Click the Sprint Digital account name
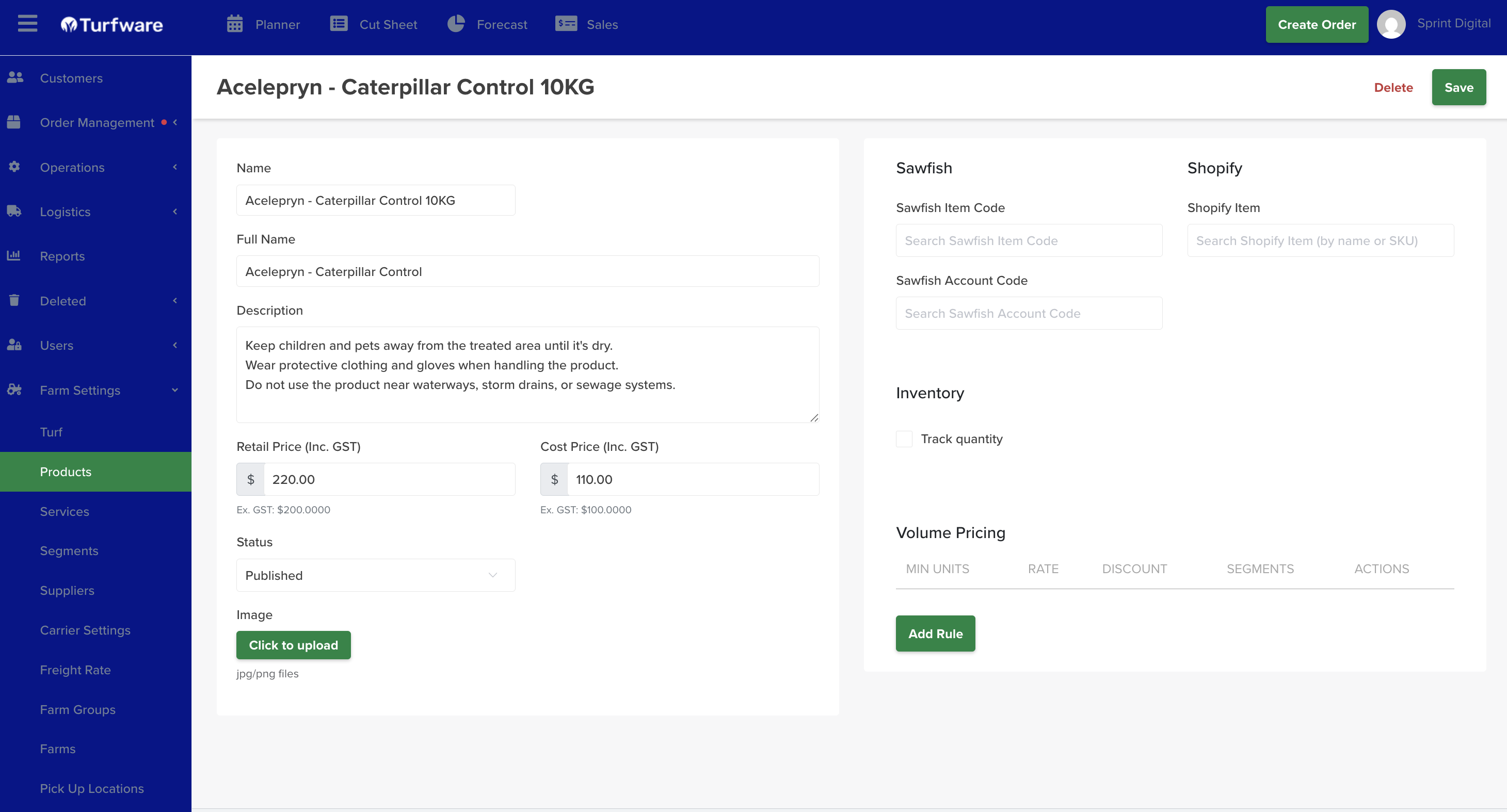The image size is (1507, 812). [1453, 23]
